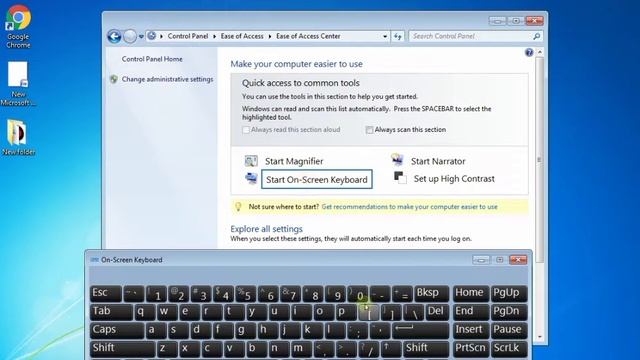640x360 pixels.
Task: Click the q key on On-Screen Keyboard
Action: [x=144, y=312]
